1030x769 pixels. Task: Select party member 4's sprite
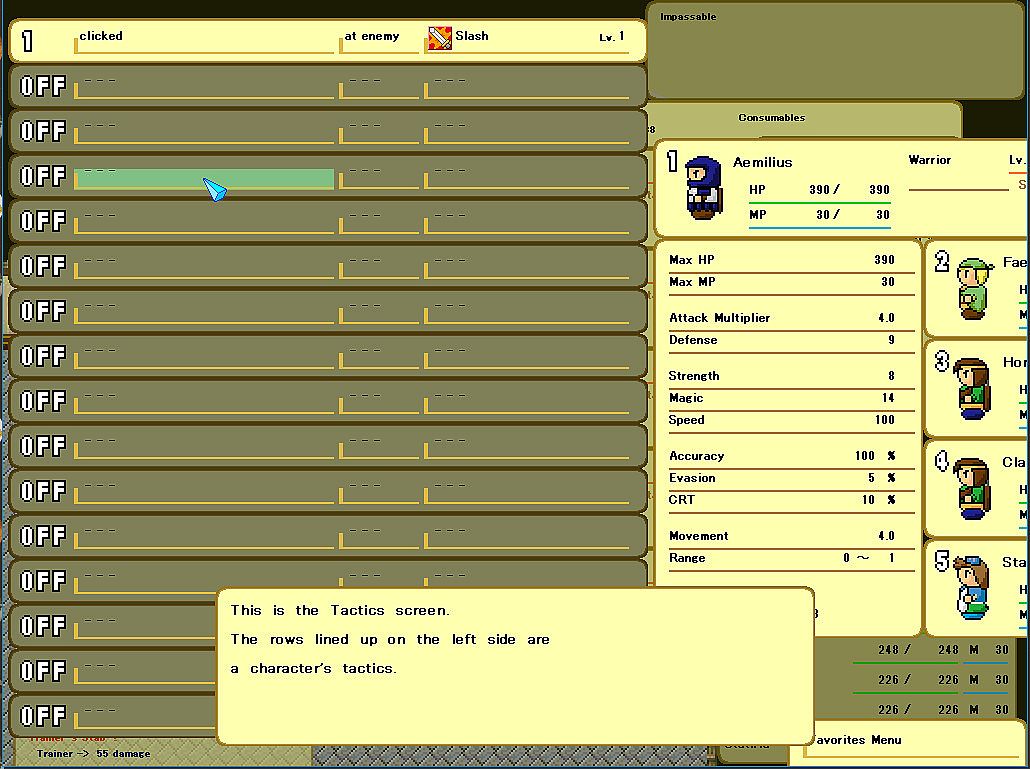pos(972,489)
